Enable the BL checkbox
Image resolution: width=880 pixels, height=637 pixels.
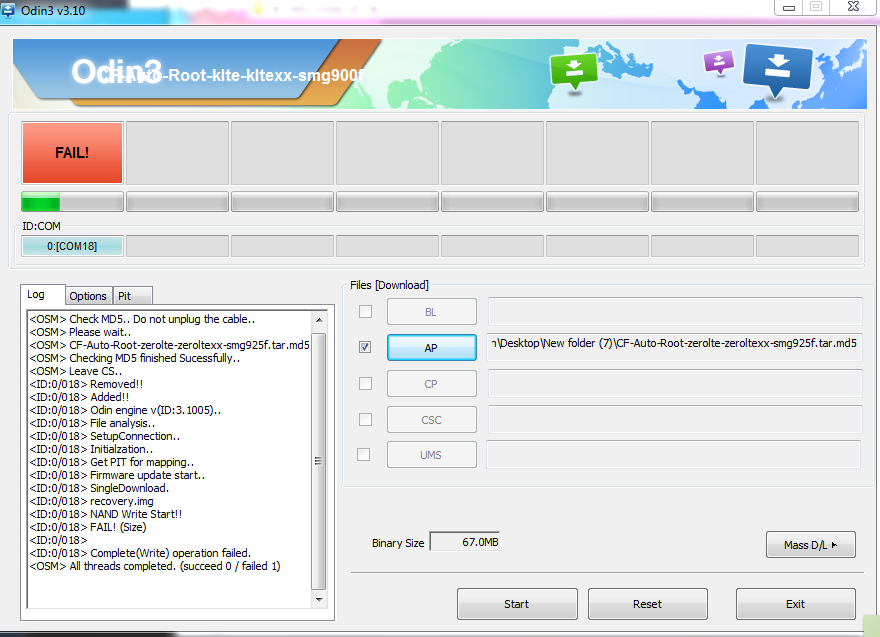point(365,311)
